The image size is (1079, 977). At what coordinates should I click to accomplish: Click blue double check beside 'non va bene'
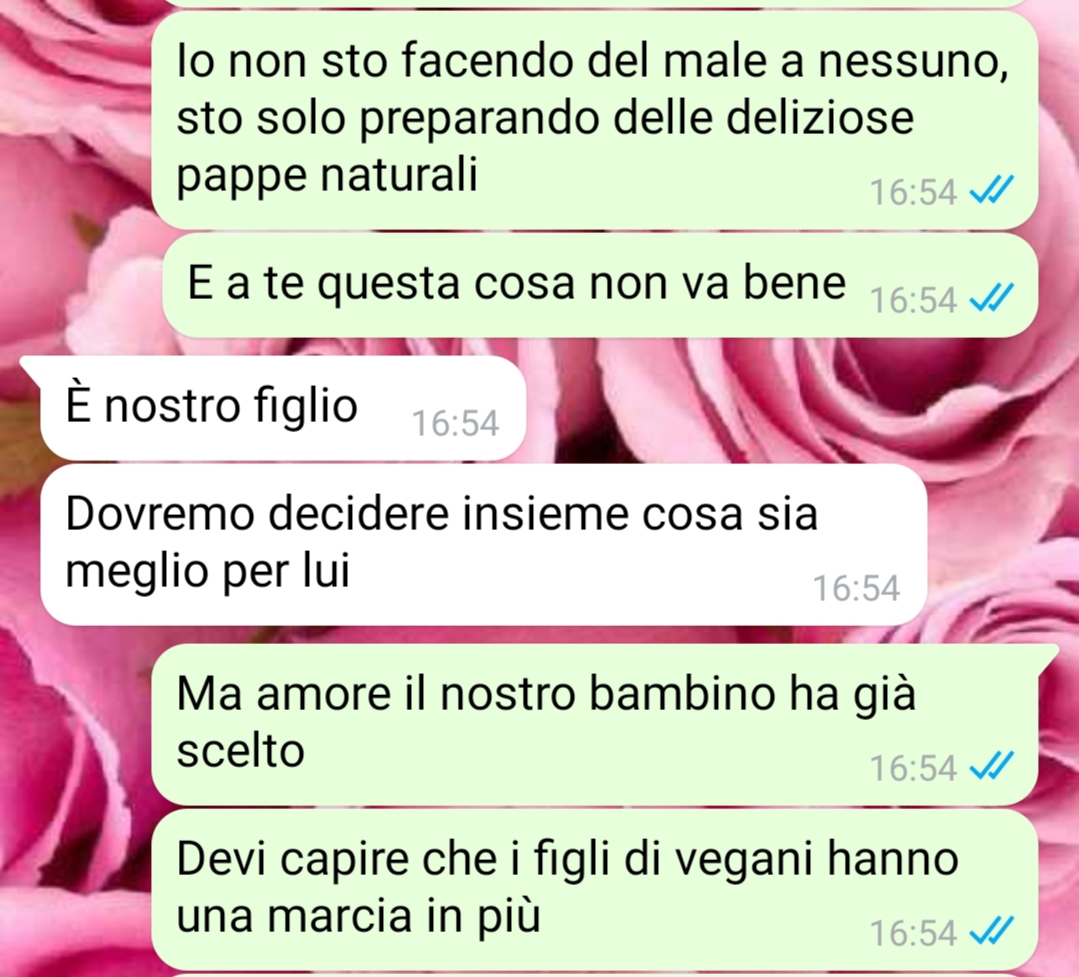(x=992, y=299)
